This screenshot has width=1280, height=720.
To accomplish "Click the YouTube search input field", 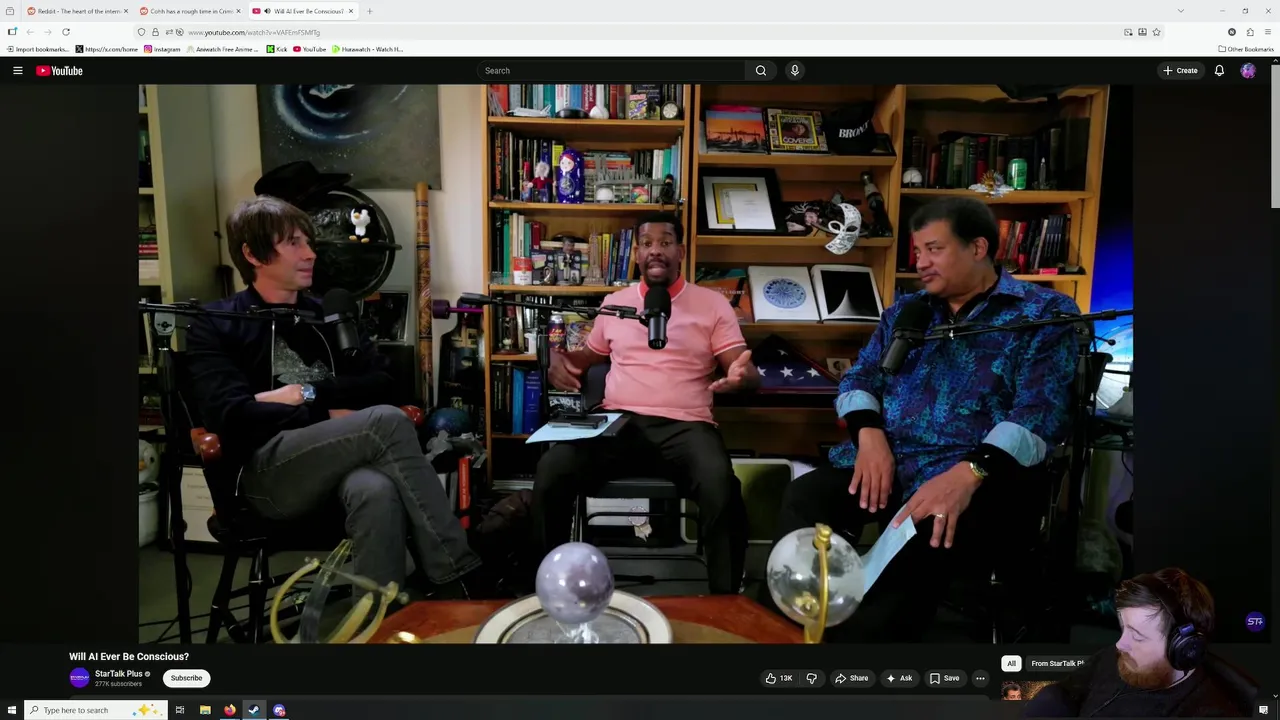I will click(611, 71).
